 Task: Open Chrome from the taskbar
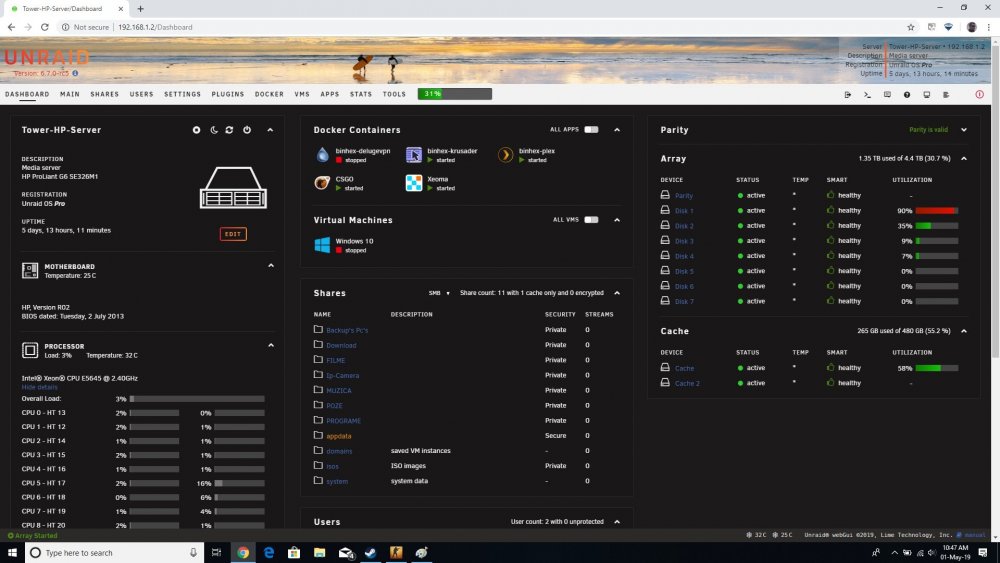click(243, 553)
